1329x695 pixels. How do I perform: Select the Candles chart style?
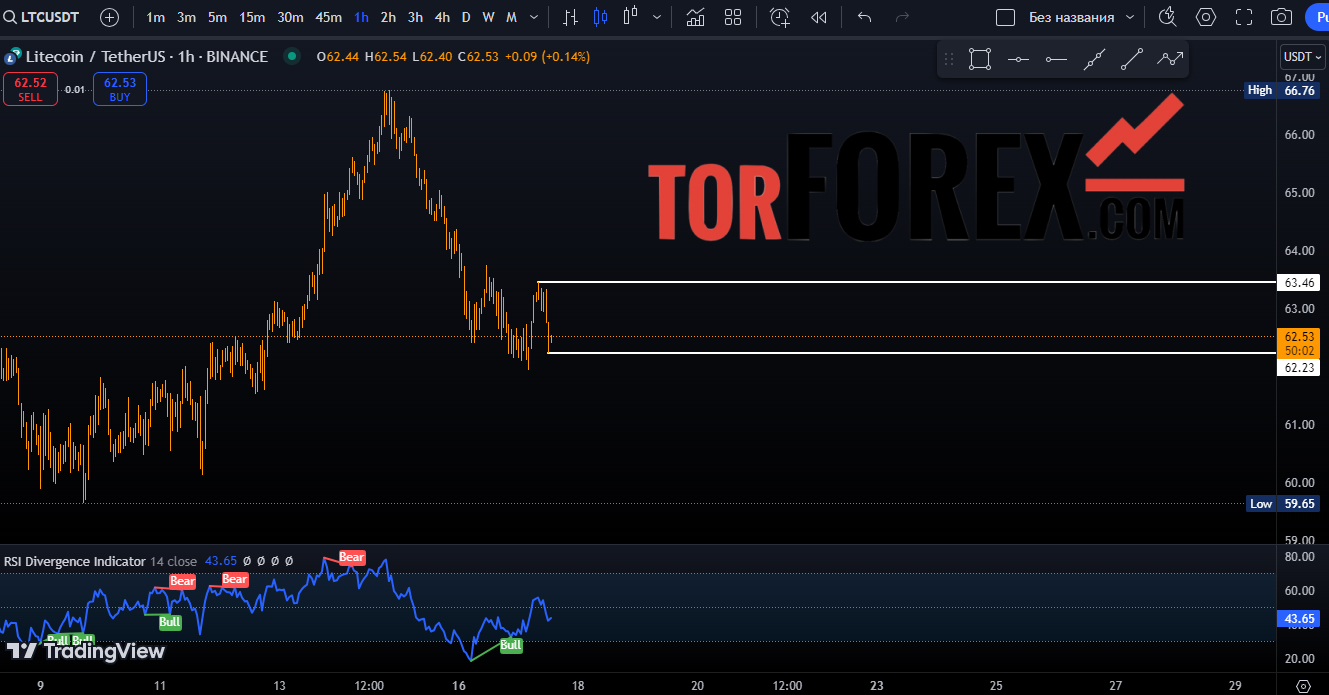click(600, 17)
